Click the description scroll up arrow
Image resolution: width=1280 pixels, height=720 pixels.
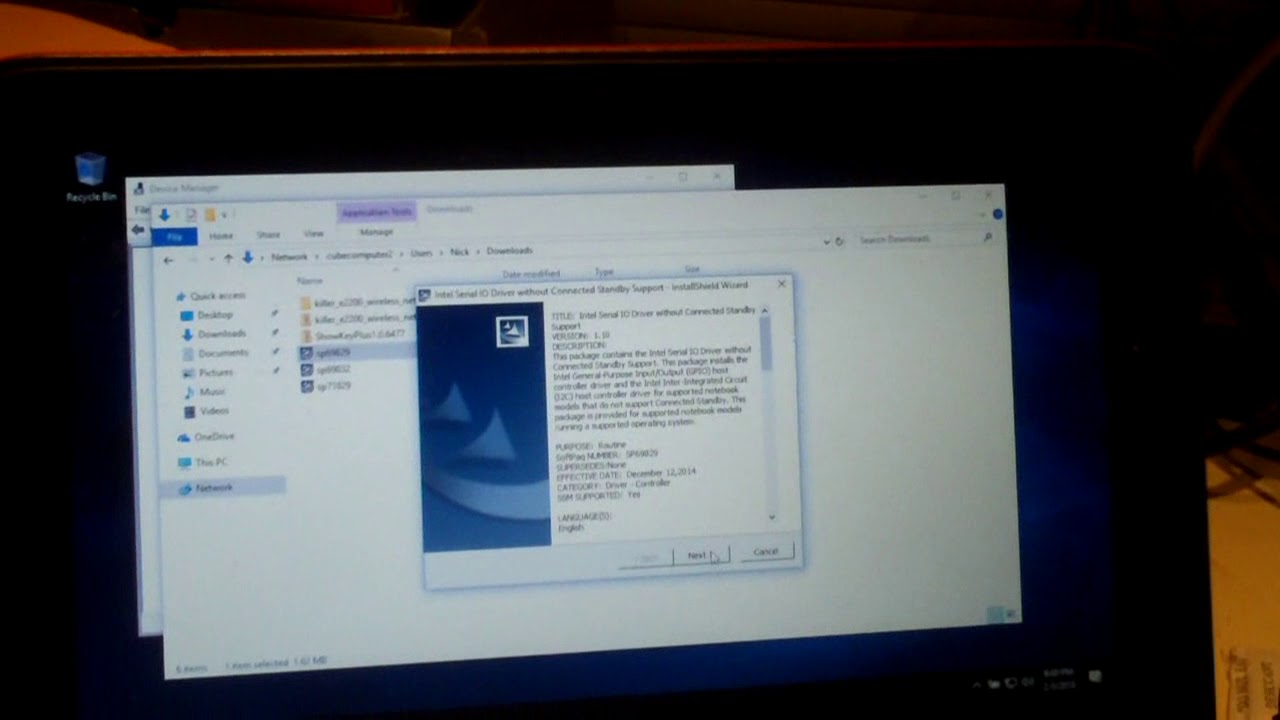(764, 310)
